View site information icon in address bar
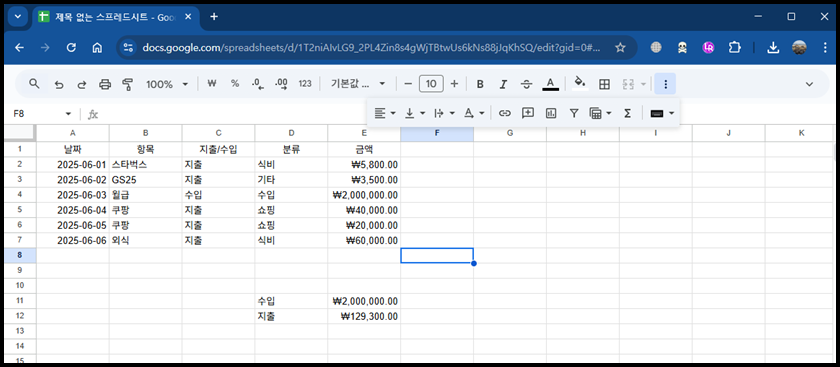840x367 pixels. click(129, 48)
